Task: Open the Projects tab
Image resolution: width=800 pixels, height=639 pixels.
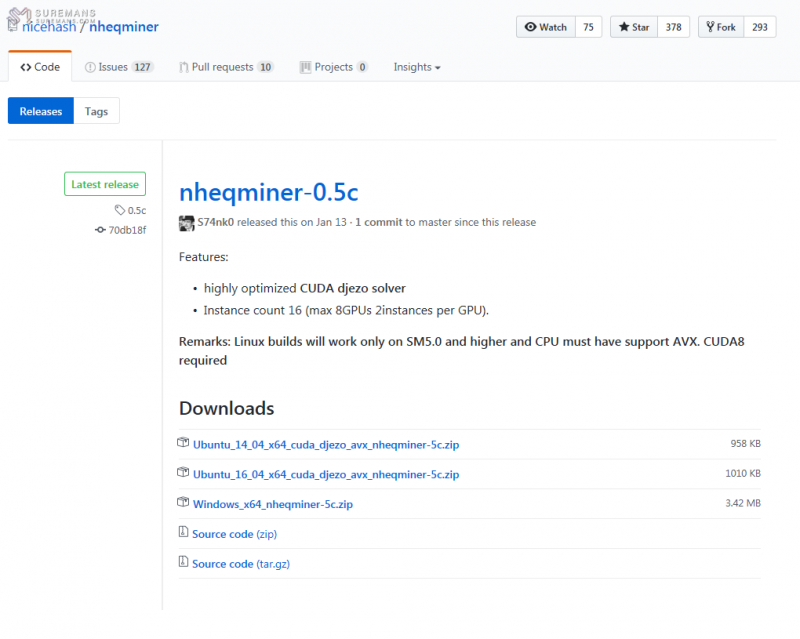Action: pyautogui.click(x=334, y=67)
